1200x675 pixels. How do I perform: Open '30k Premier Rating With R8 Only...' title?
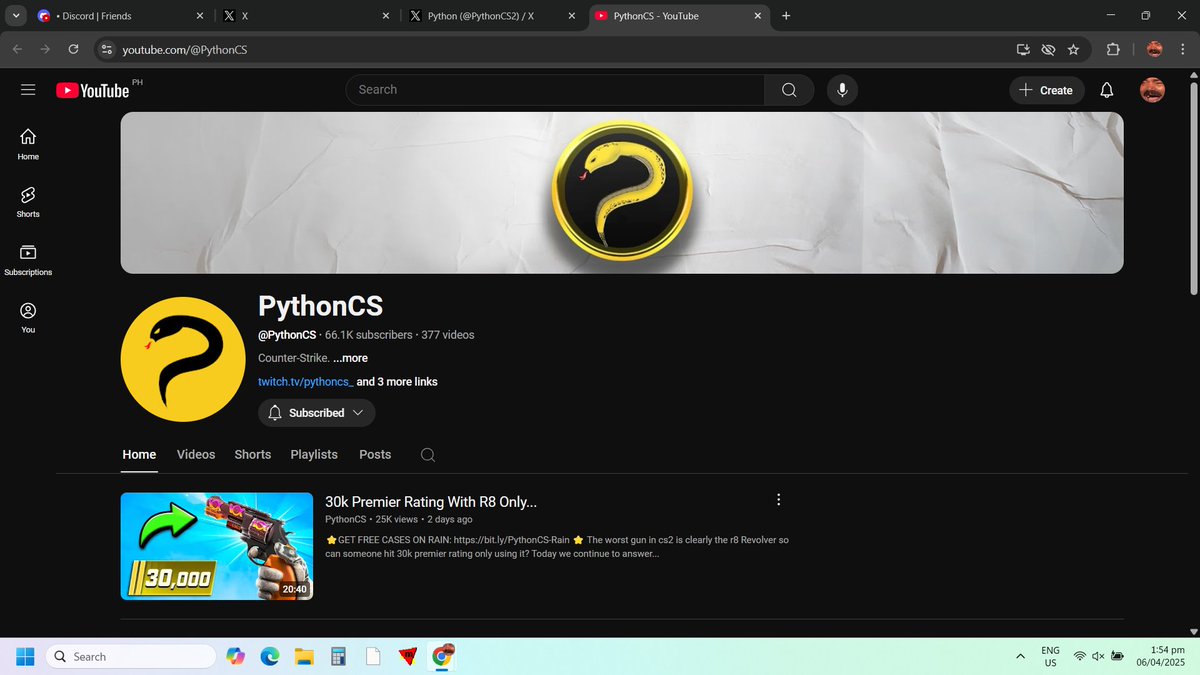(x=431, y=502)
